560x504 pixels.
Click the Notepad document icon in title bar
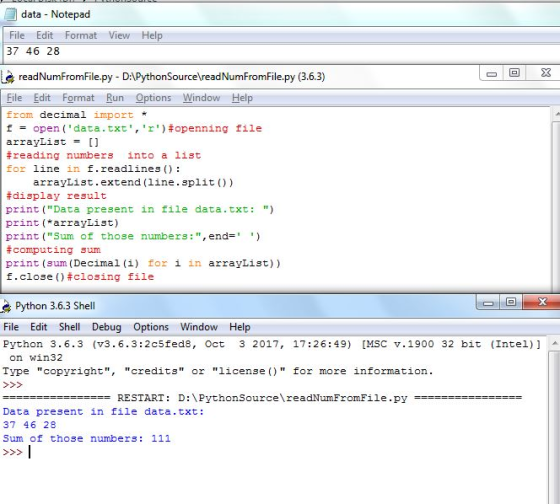tap(10, 15)
